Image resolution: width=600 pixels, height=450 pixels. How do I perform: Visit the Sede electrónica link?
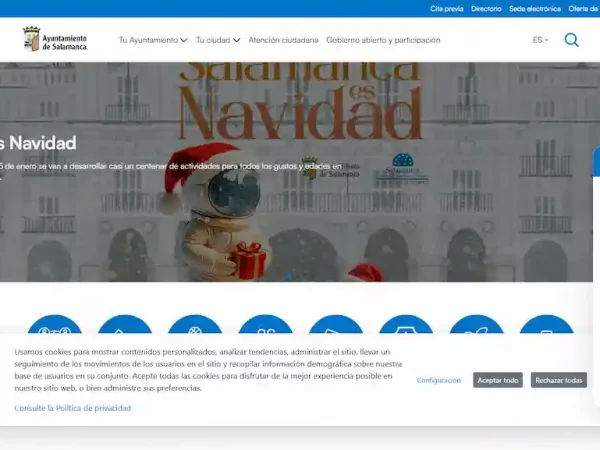(535, 8)
